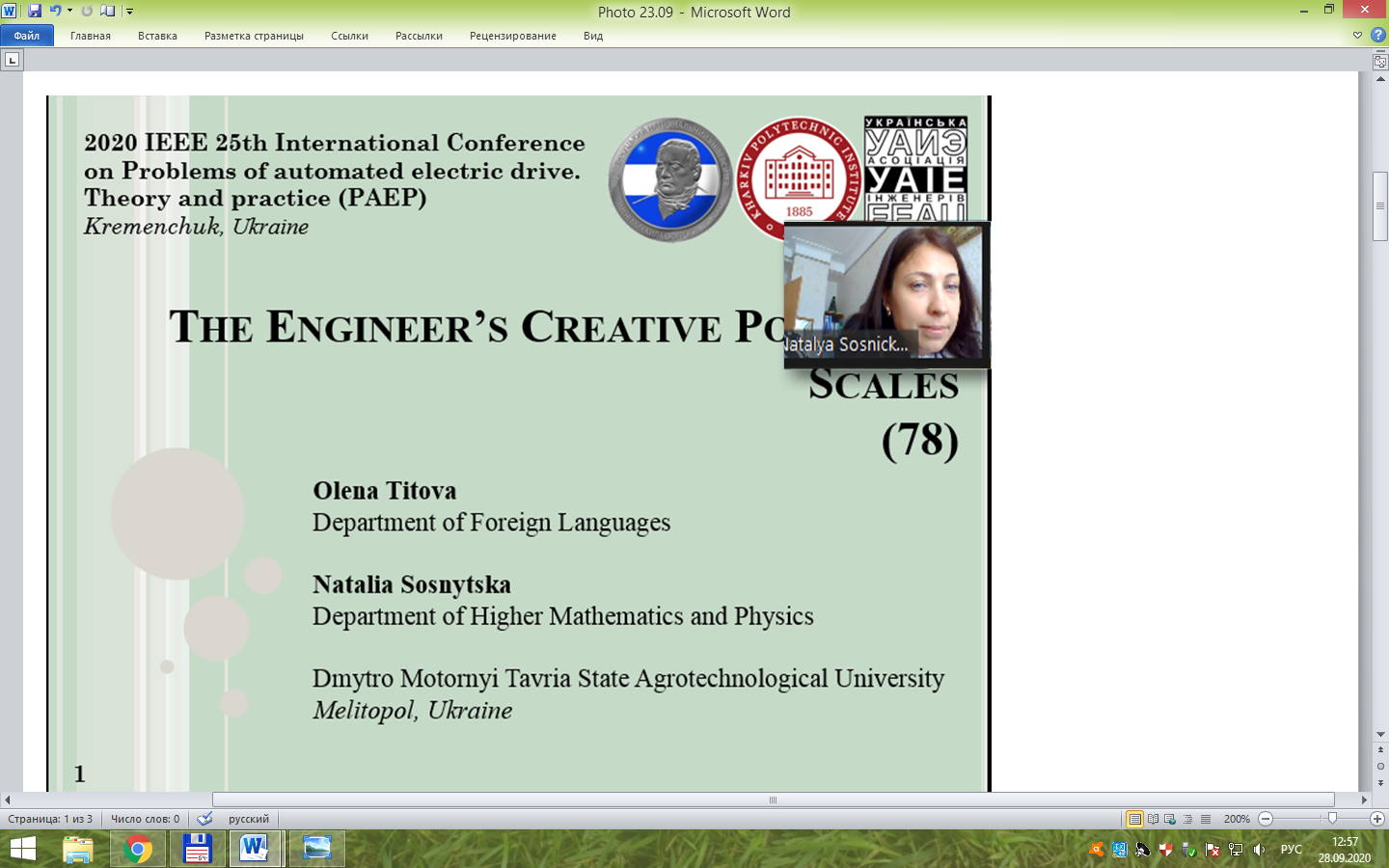Click the Число слов word count
The width and height of the screenshot is (1389, 868).
145,819
